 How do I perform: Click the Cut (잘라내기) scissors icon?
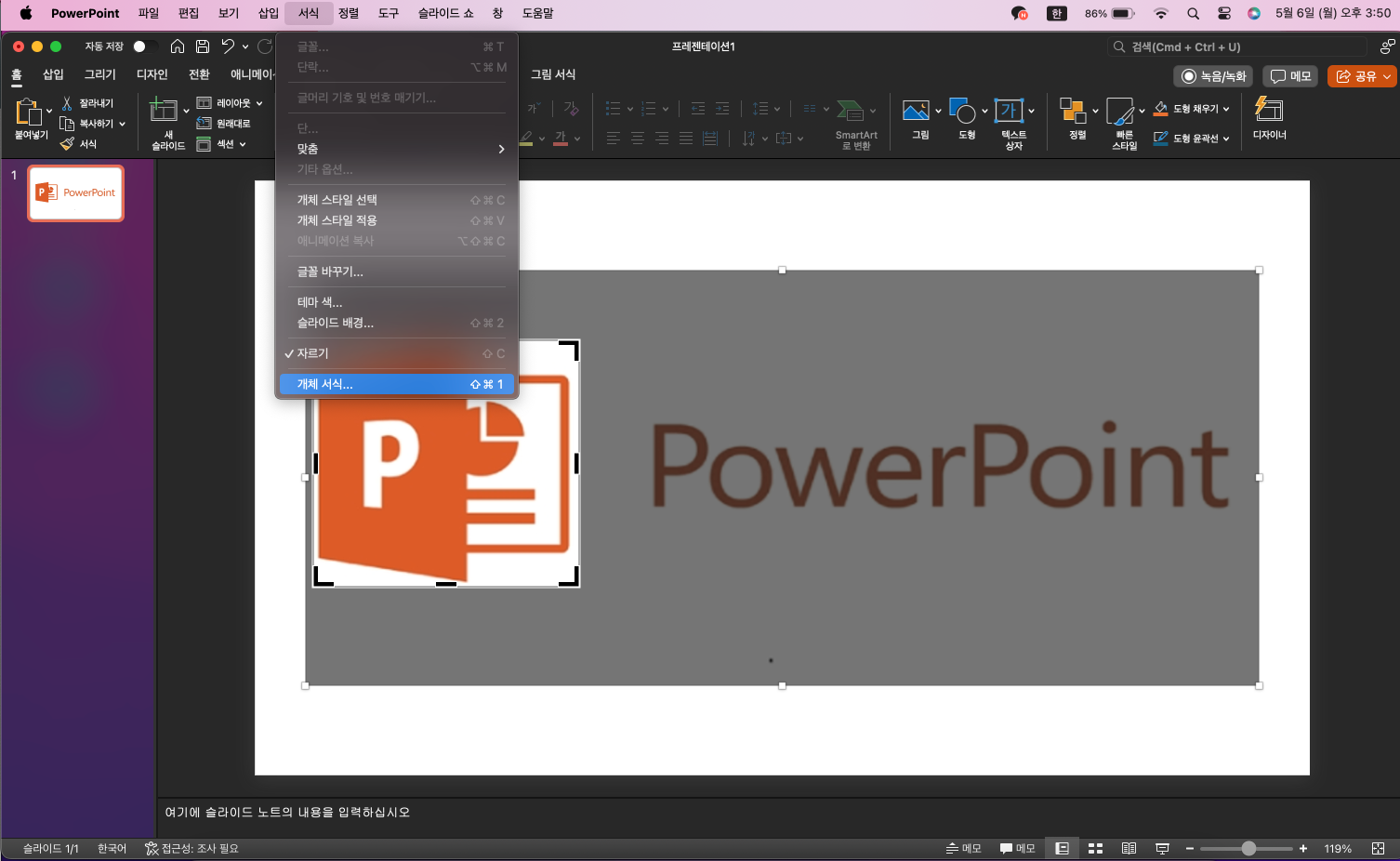(67, 103)
